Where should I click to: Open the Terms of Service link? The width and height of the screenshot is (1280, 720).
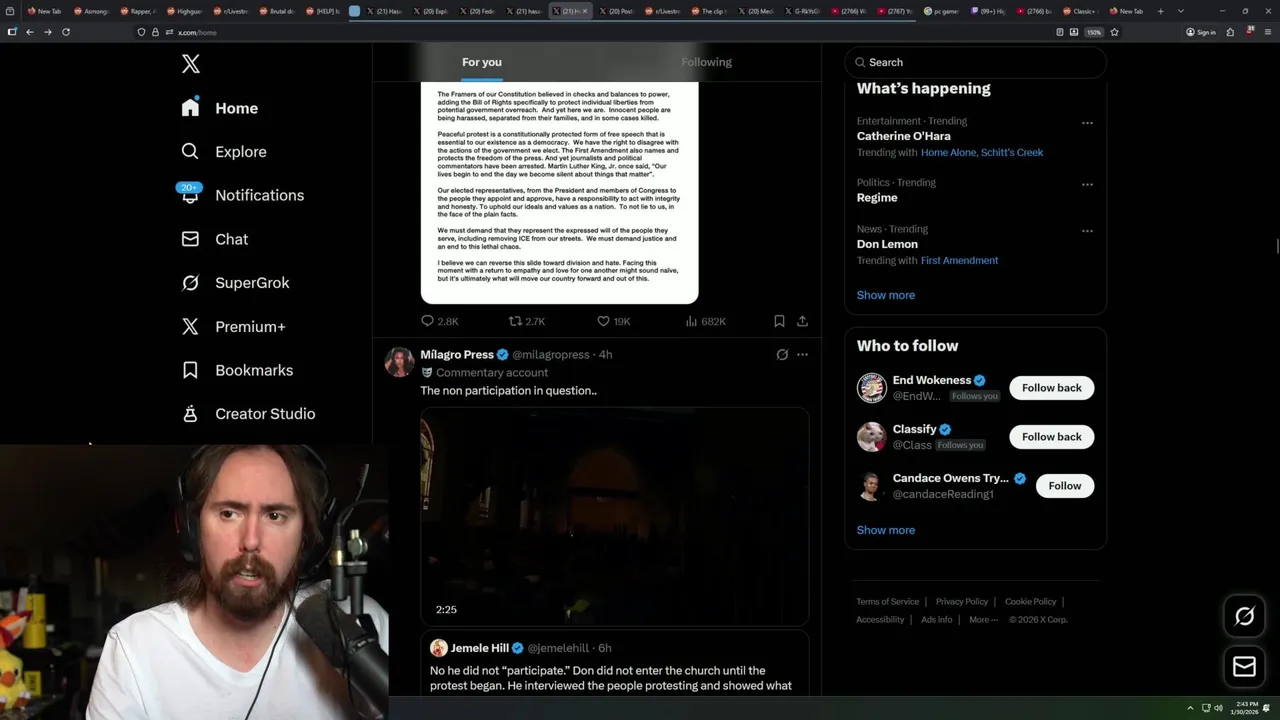pos(887,602)
